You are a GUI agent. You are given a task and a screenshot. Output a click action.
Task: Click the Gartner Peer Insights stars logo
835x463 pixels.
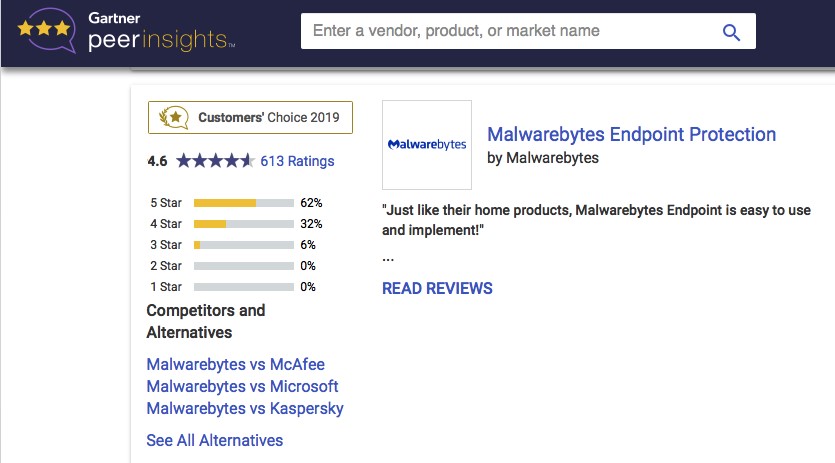(46, 30)
